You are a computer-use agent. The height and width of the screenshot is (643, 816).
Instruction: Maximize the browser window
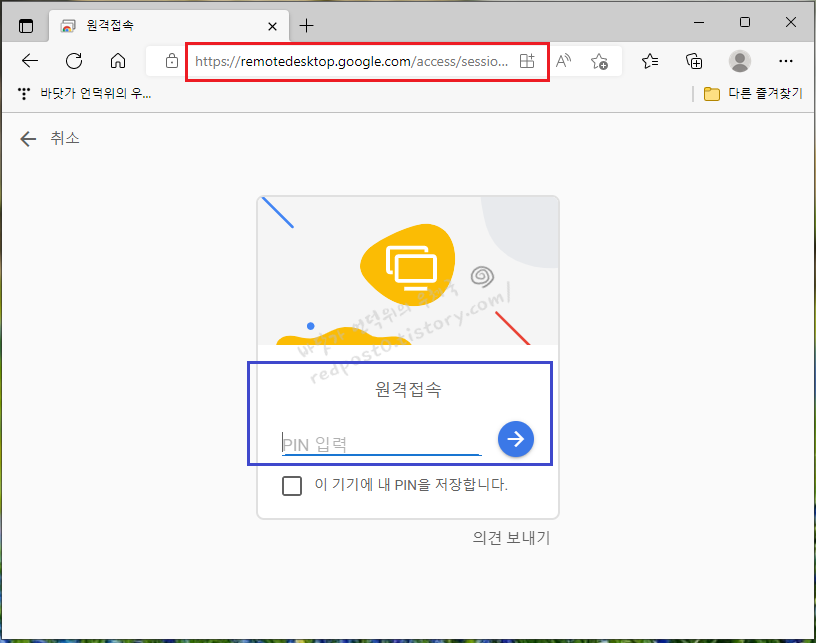(745, 22)
